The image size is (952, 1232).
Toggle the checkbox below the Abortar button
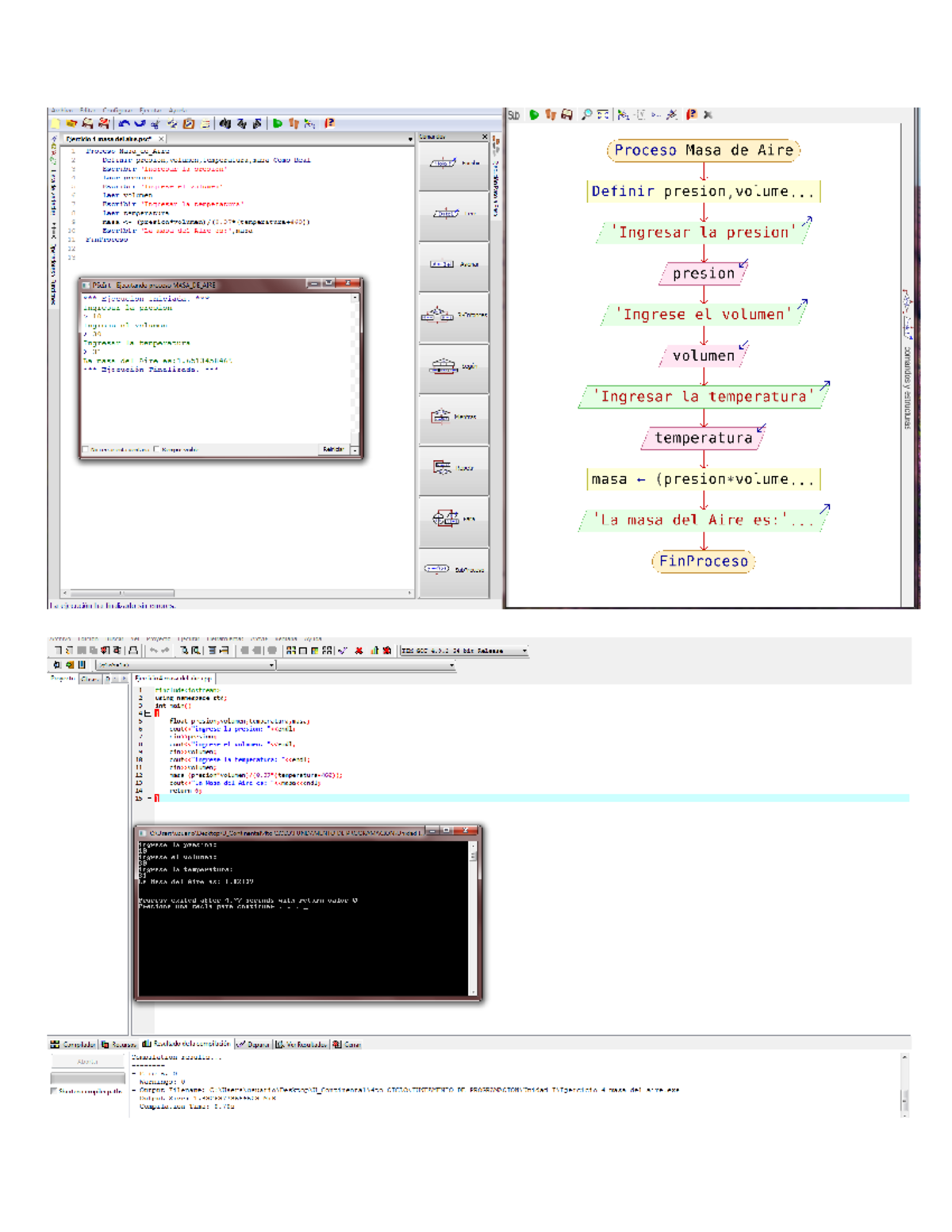tap(53, 1091)
